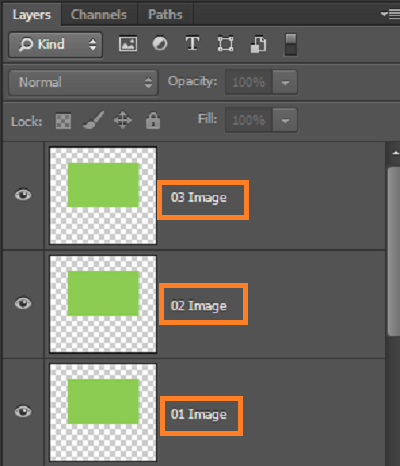Expand the Fill slider arrow
This screenshot has width=400, height=466.
pos(285,120)
